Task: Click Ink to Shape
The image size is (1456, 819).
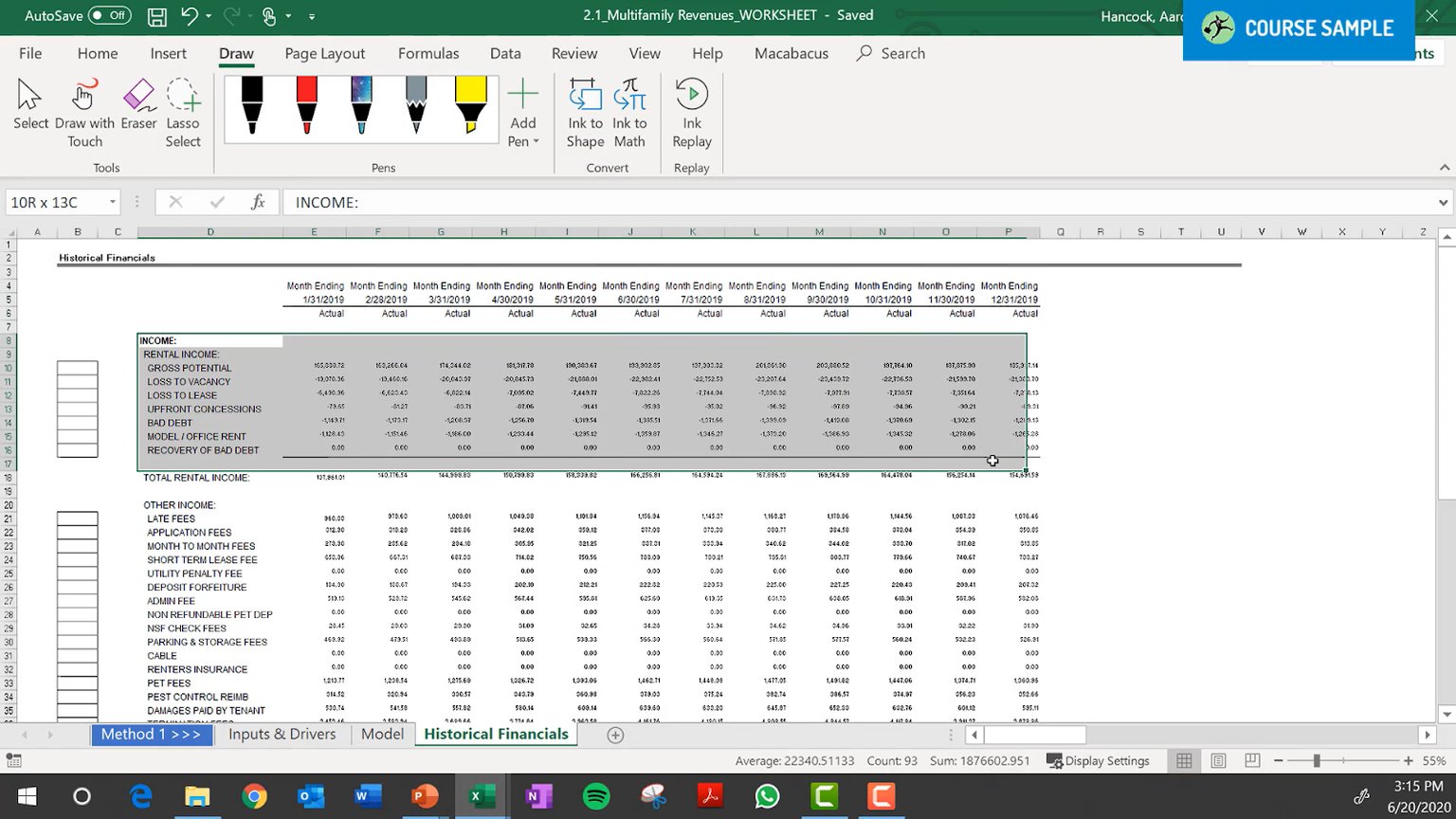Action: pos(585,114)
